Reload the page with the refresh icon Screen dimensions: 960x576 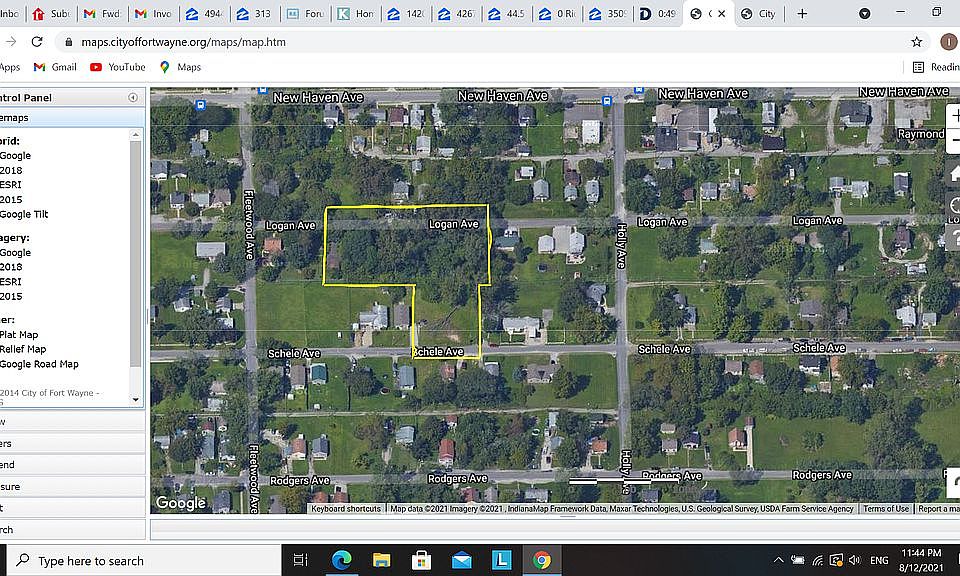[x=37, y=42]
